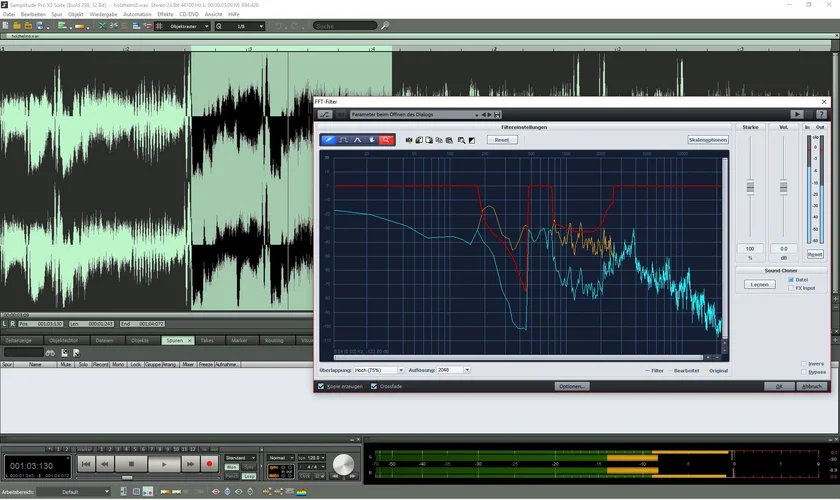The width and height of the screenshot is (840, 500).
Task: Click the Lernen button in Sound Cloner
Action: tap(760, 285)
